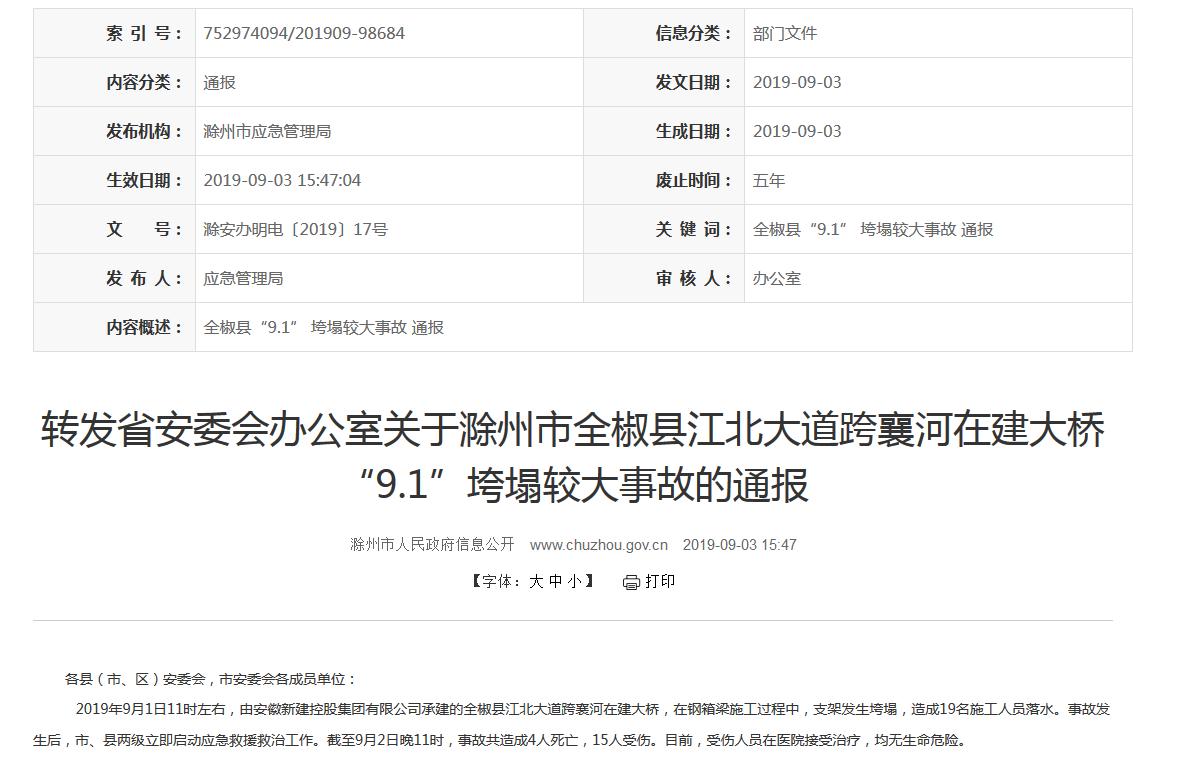Click index number 752974094/201909-98684
The image size is (1179, 763).
[x=304, y=33]
